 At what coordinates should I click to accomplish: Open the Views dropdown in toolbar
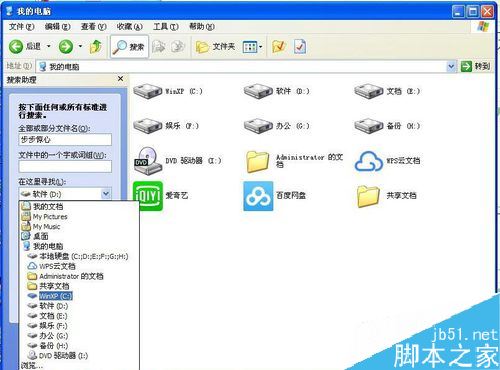pyautogui.click(x=252, y=47)
